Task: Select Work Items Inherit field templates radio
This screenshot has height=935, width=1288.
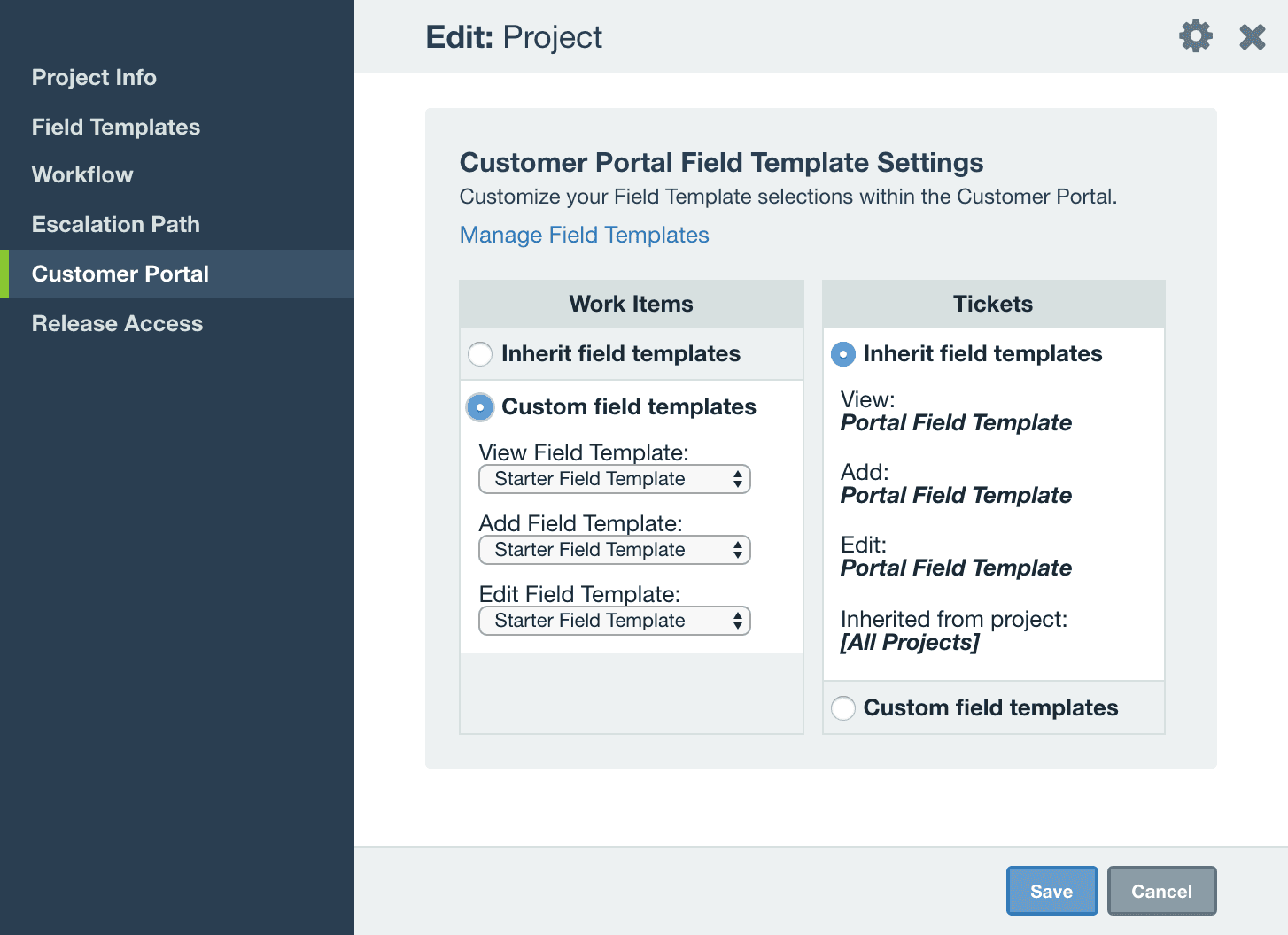Action: pyautogui.click(x=480, y=354)
